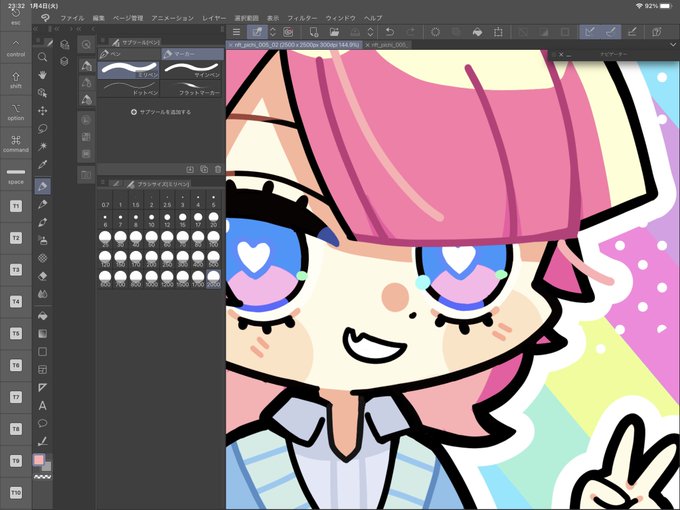
Task: Select the Hand move-view tool
Action: point(42,75)
